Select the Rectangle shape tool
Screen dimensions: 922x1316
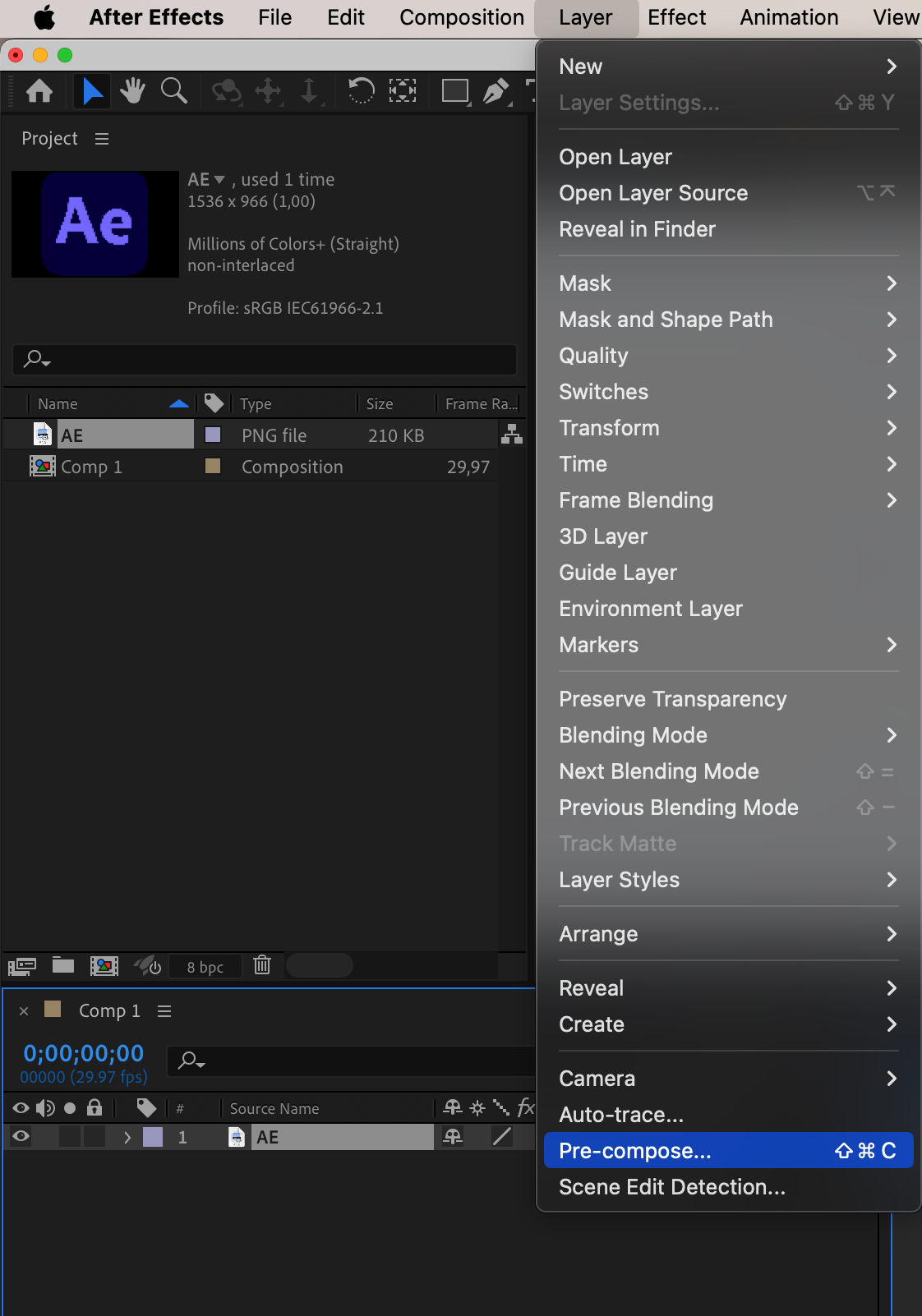tap(454, 90)
